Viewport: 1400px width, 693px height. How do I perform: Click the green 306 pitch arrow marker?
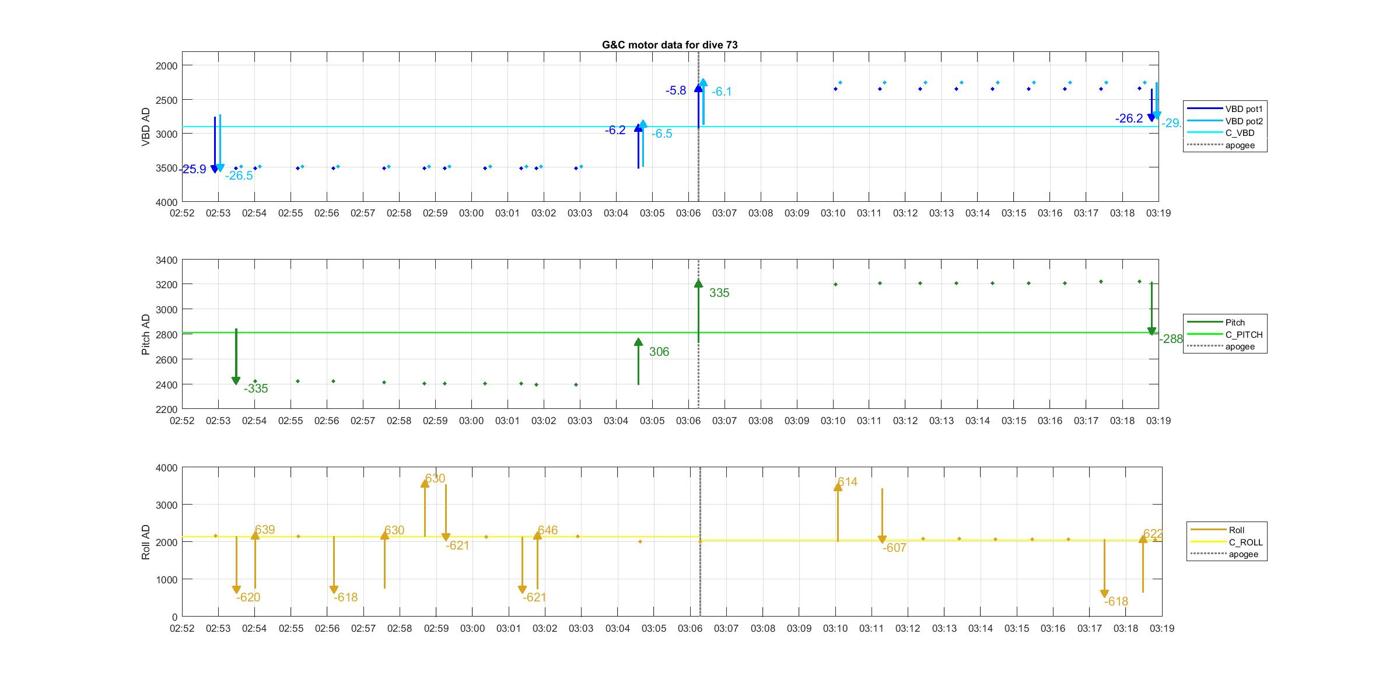click(x=638, y=361)
